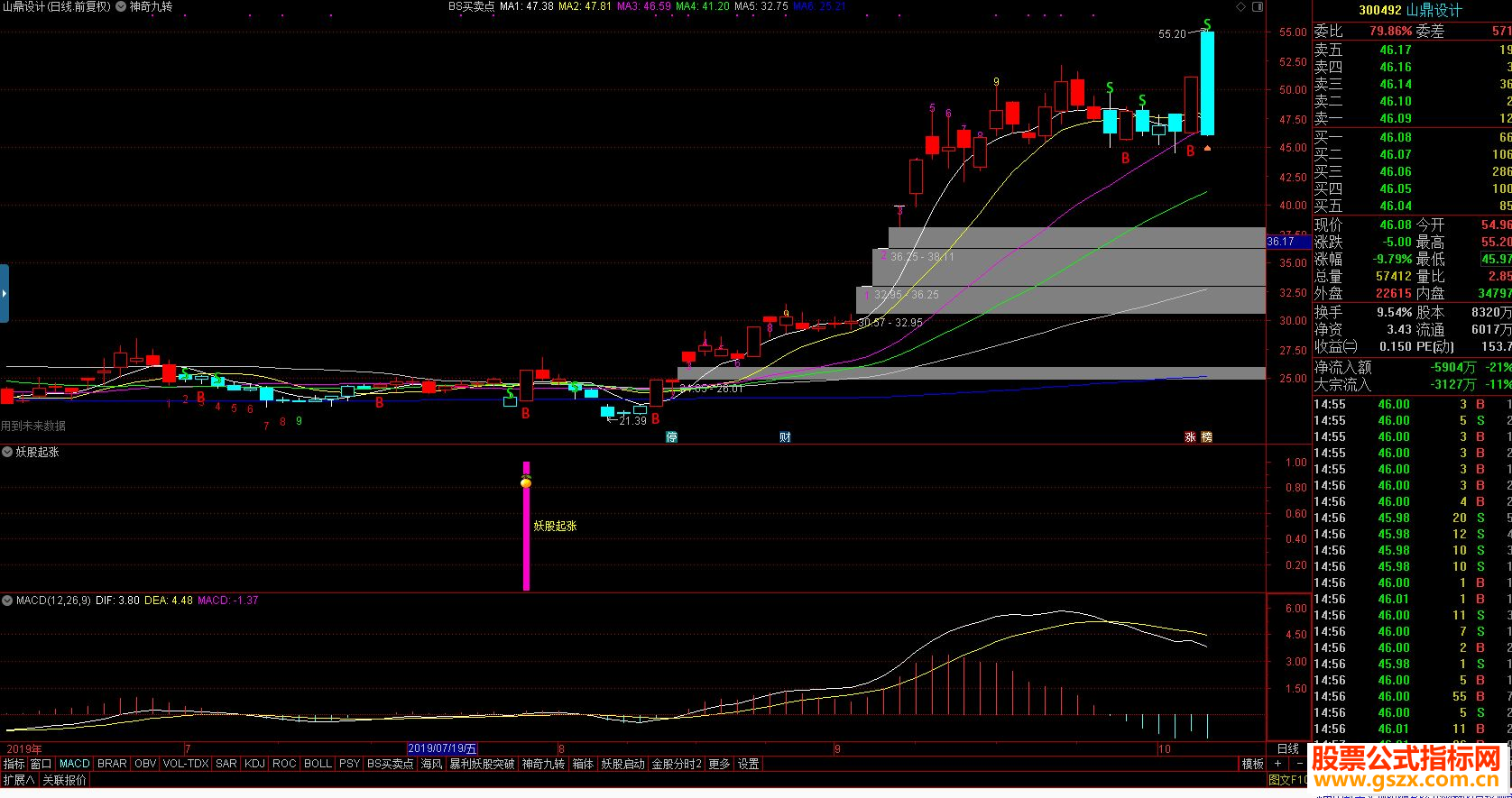The height and width of the screenshot is (798, 1512).
Task: Open the dropdown arrow beside 妖股起涨 panel
Action: (x=7, y=452)
